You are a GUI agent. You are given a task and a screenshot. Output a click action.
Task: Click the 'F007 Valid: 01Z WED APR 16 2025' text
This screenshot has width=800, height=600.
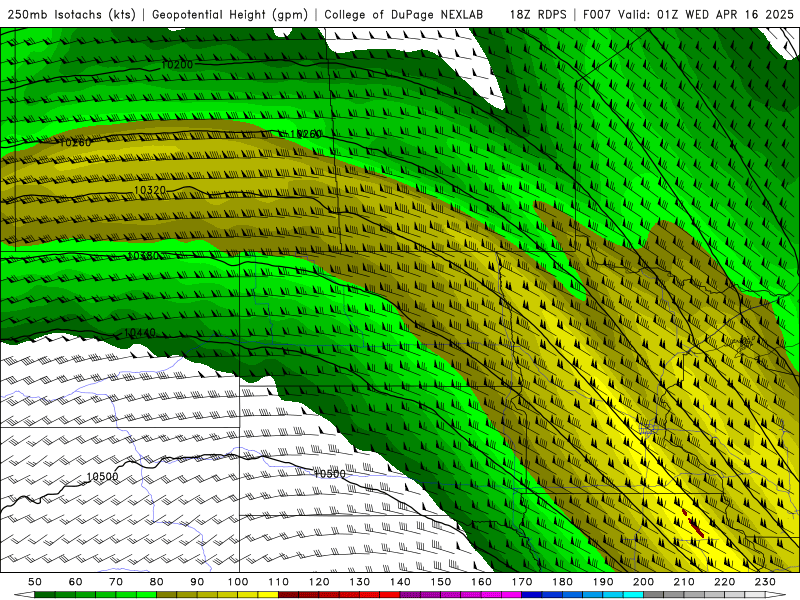(x=688, y=15)
